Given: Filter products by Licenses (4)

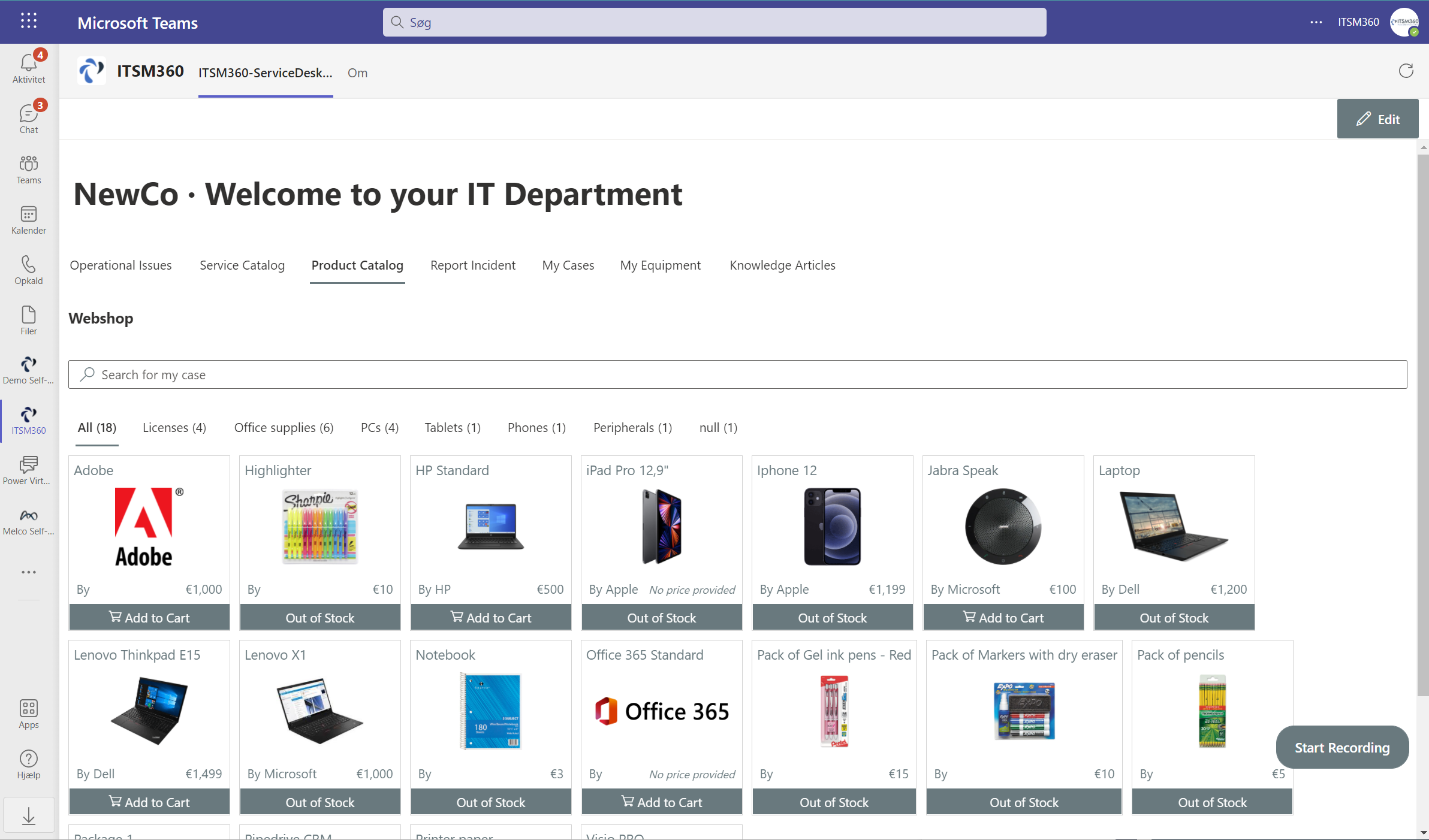Looking at the screenshot, I should (x=174, y=428).
